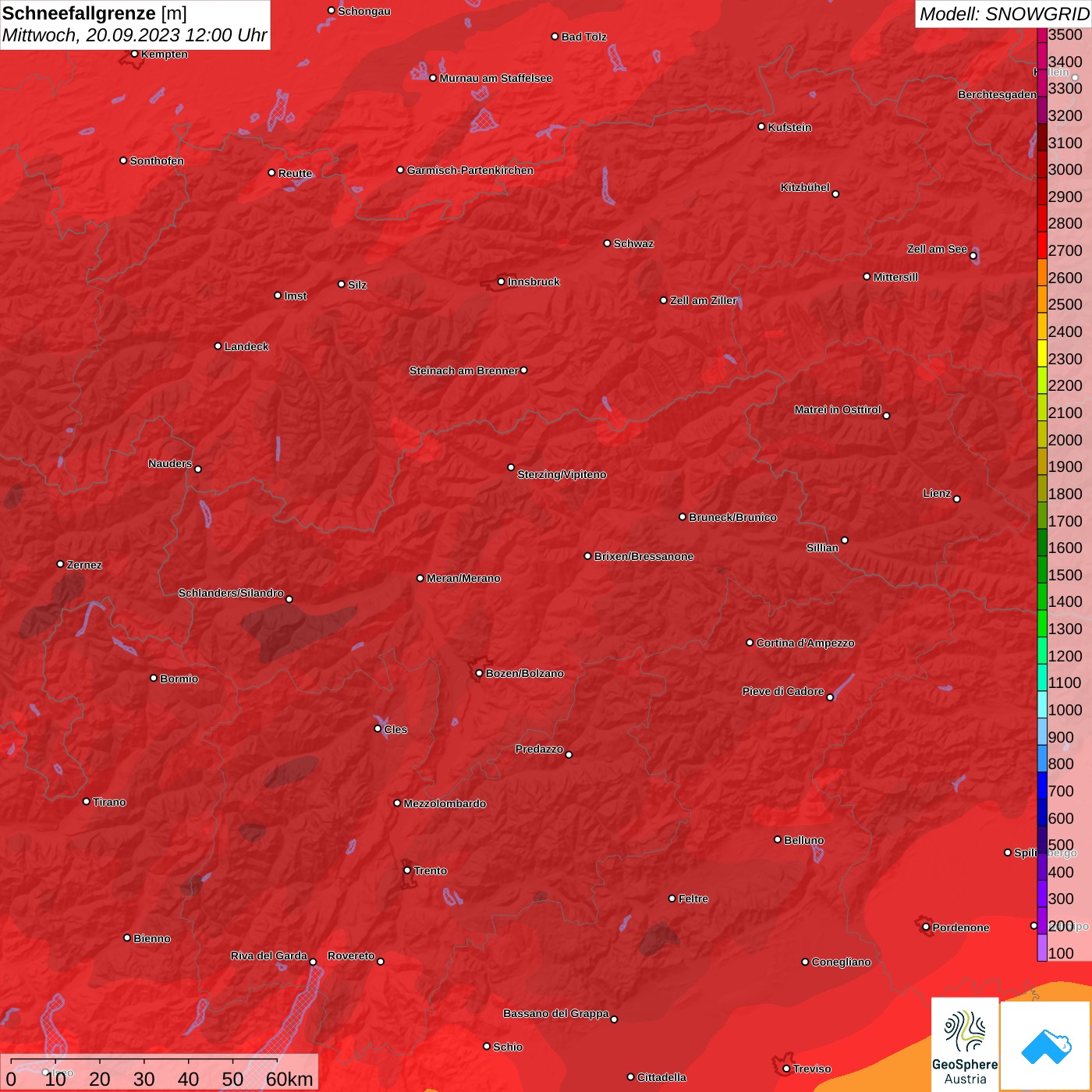1092x1092 pixels.
Task: Click the GeoSphere Austria logo
Action: [x=965, y=1044]
